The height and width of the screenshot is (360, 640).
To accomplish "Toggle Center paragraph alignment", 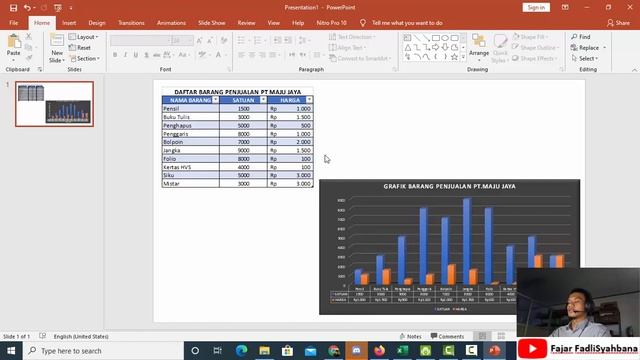I will 252,55.
